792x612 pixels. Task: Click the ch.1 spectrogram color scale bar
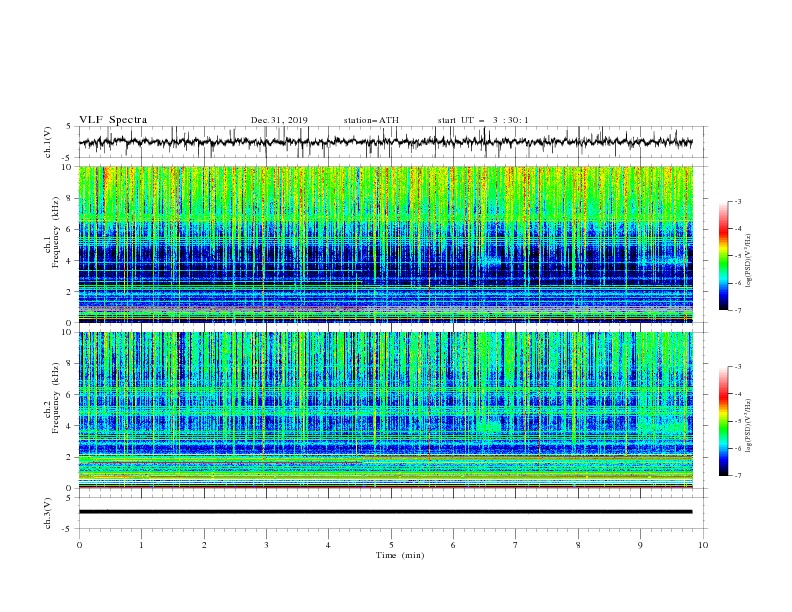(x=723, y=256)
